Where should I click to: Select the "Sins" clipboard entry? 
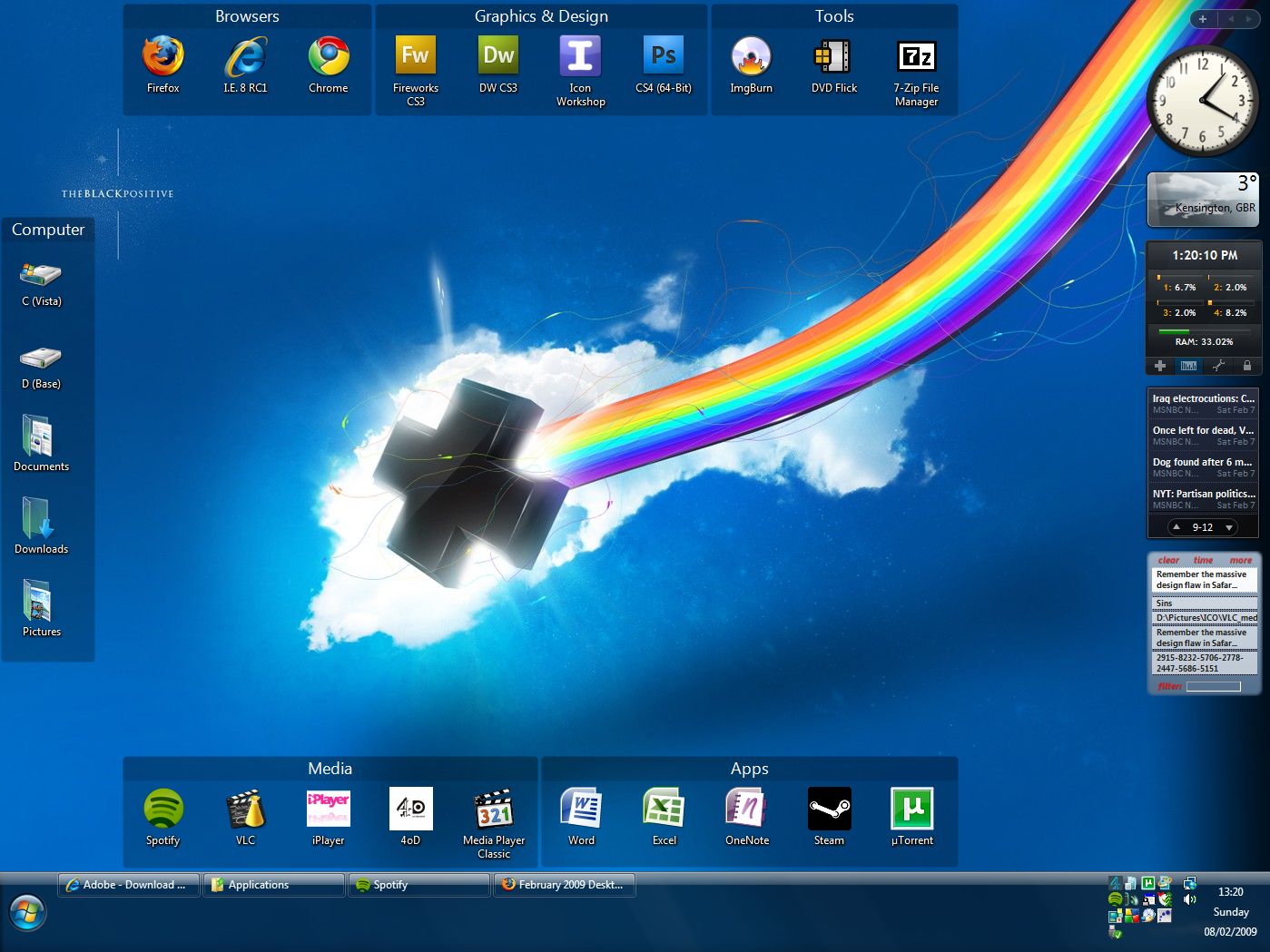(1206, 604)
